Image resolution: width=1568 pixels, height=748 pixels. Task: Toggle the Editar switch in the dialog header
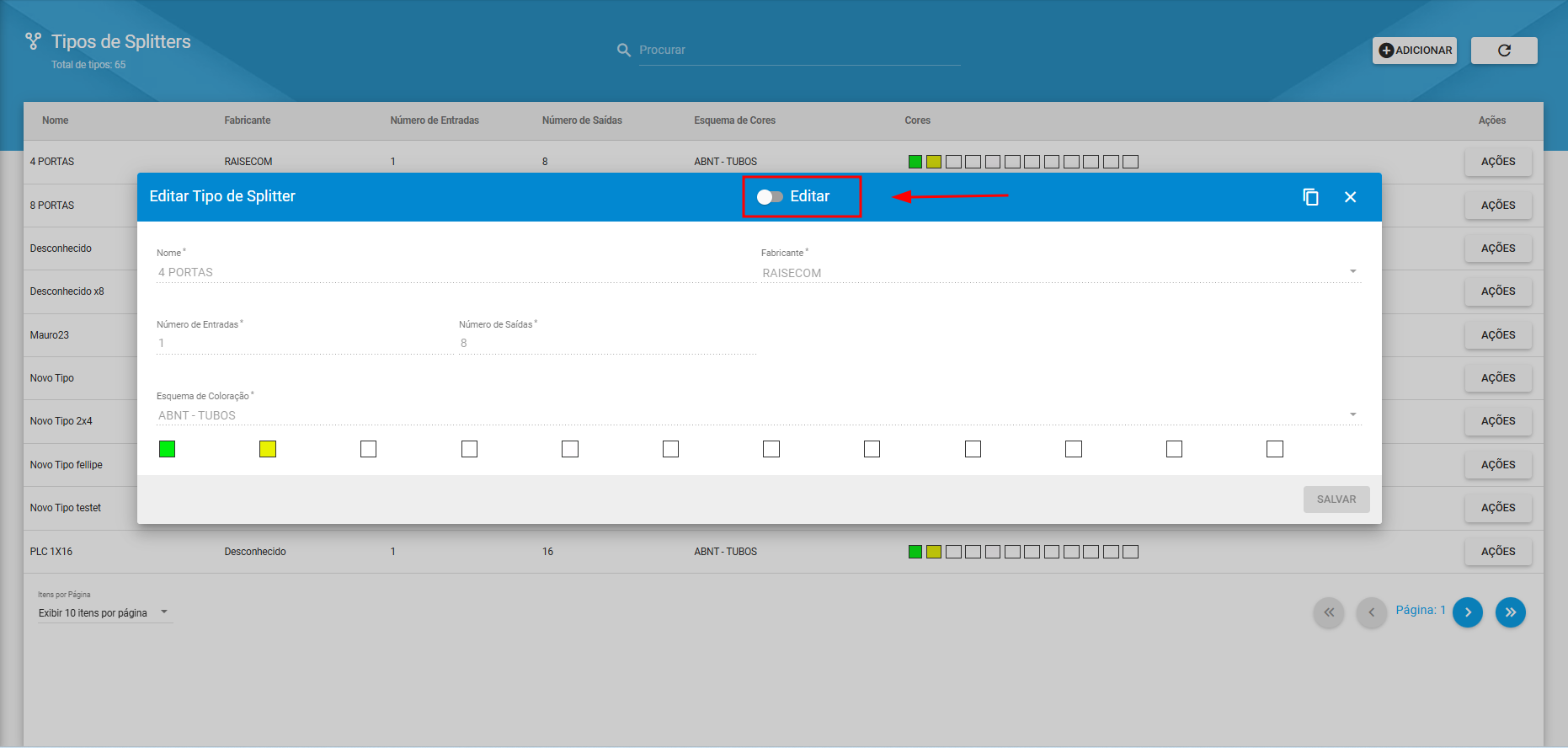point(770,196)
